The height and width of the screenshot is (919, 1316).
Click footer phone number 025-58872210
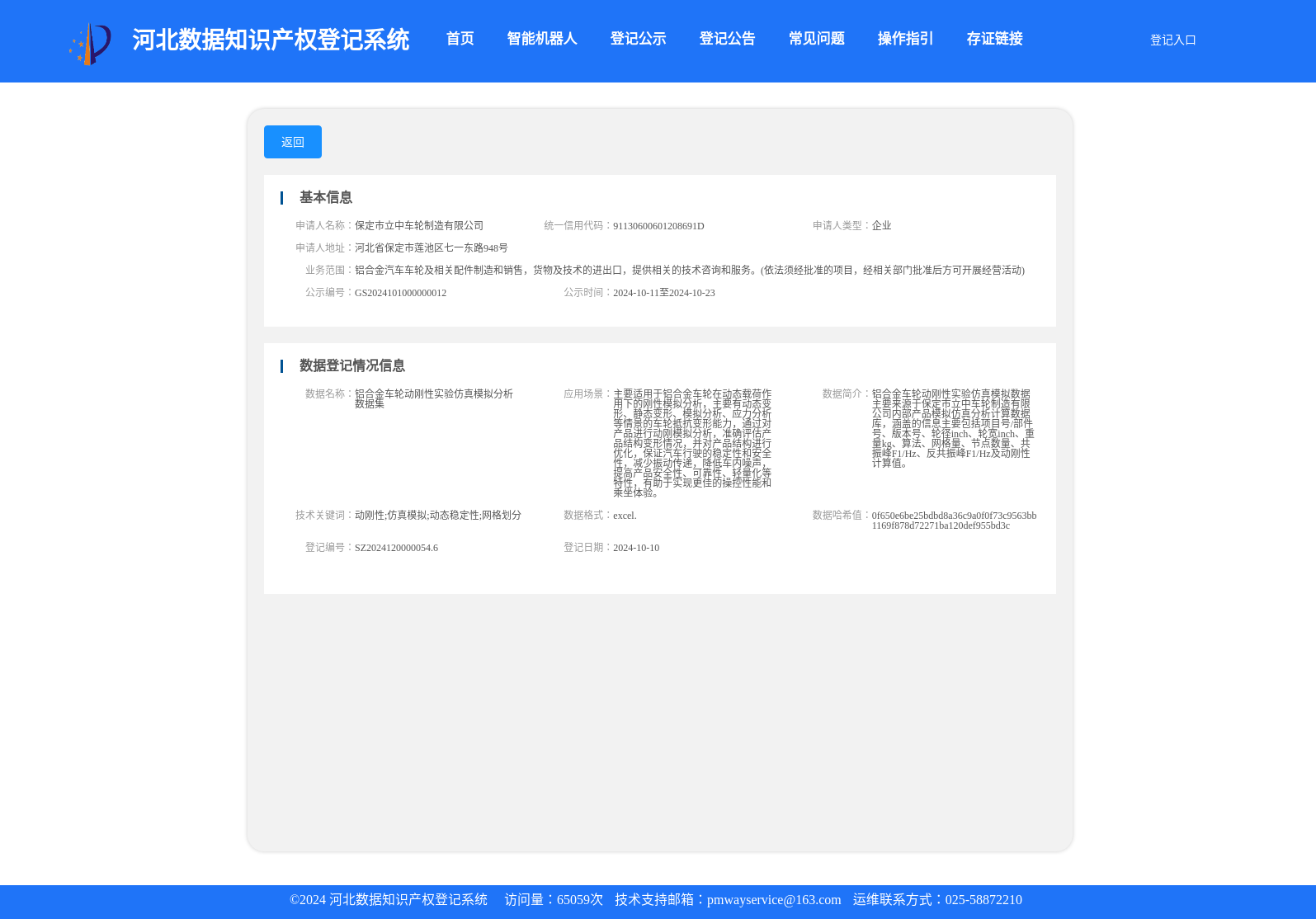pos(983,900)
